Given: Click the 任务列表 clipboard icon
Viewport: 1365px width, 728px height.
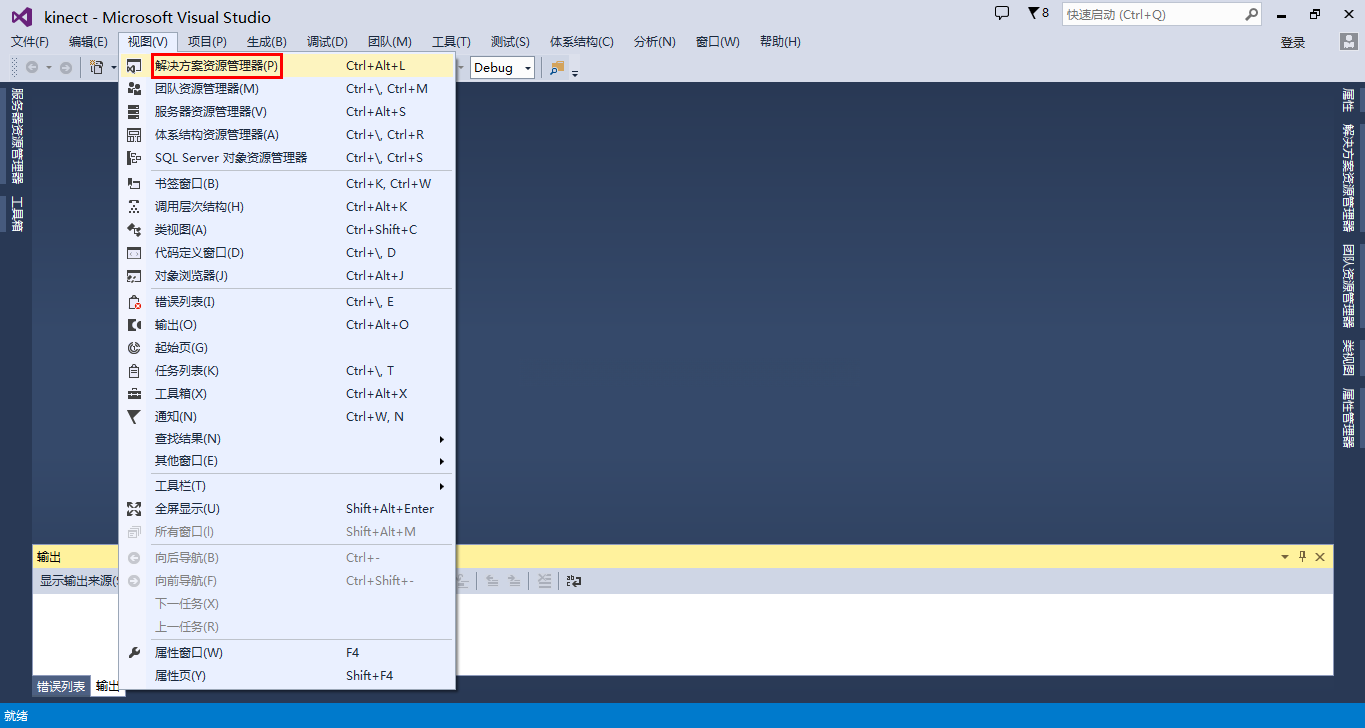Looking at the screenshot, I should point(134,371).
